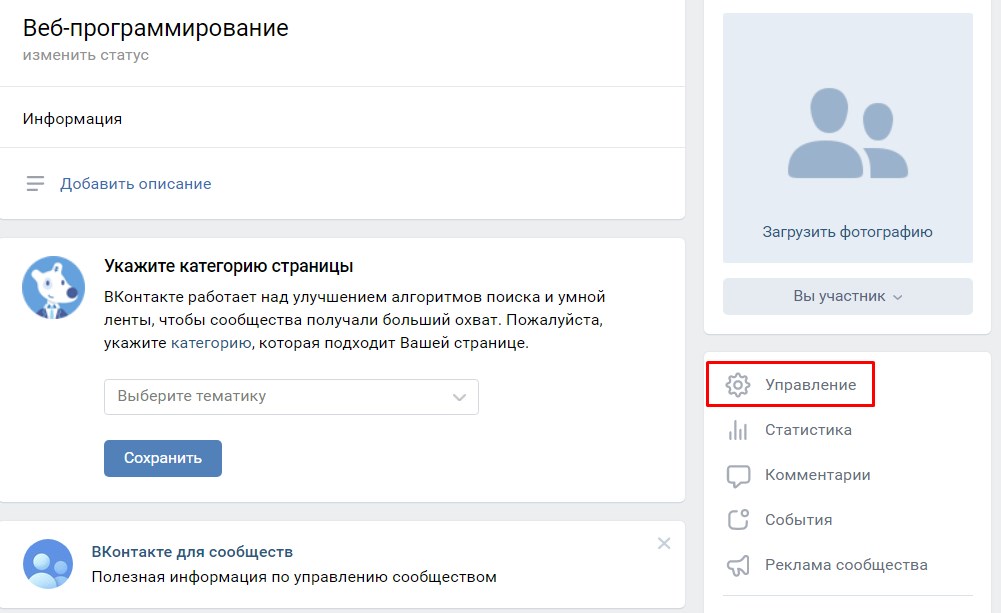The image size is (1001, 613).
Task: Click the Управление gear icon
Action: [x=738, y=385]
